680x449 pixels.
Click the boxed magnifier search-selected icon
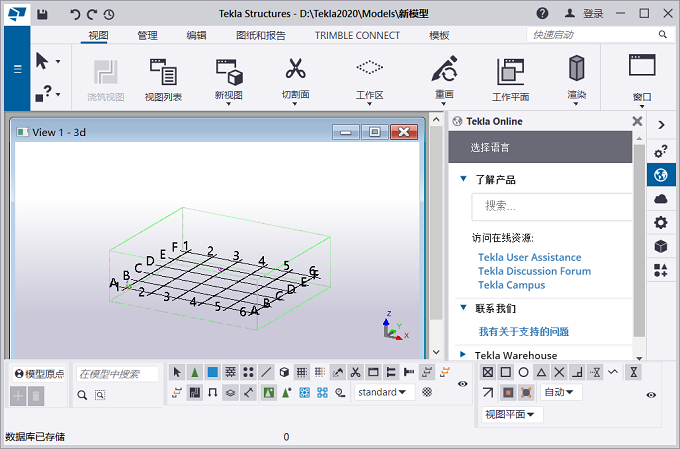point(100,395)
